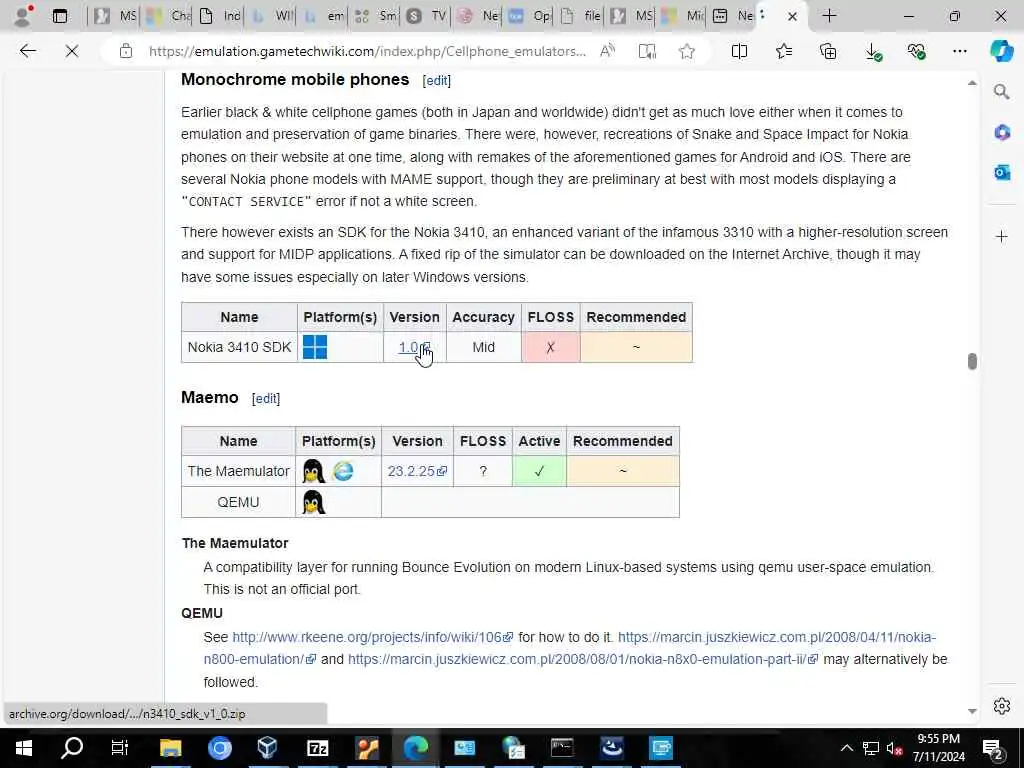Image resolution: width=1024 pixels, height=768 pixels.
Task: Click the QEMU name cell in Maemo table
Action: click(x=238, y=502)
